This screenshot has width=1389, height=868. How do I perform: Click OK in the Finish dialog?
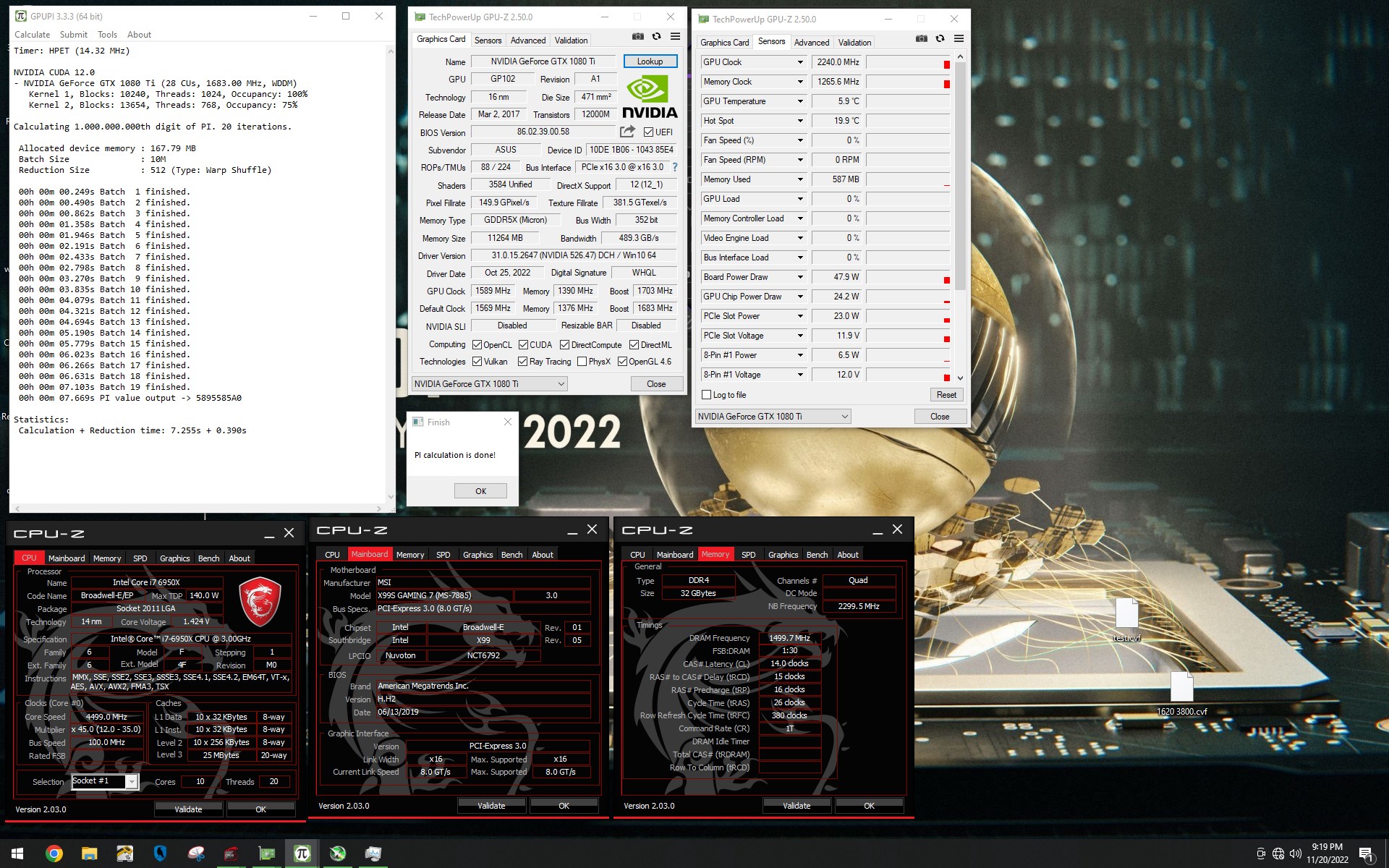point(480,491)
